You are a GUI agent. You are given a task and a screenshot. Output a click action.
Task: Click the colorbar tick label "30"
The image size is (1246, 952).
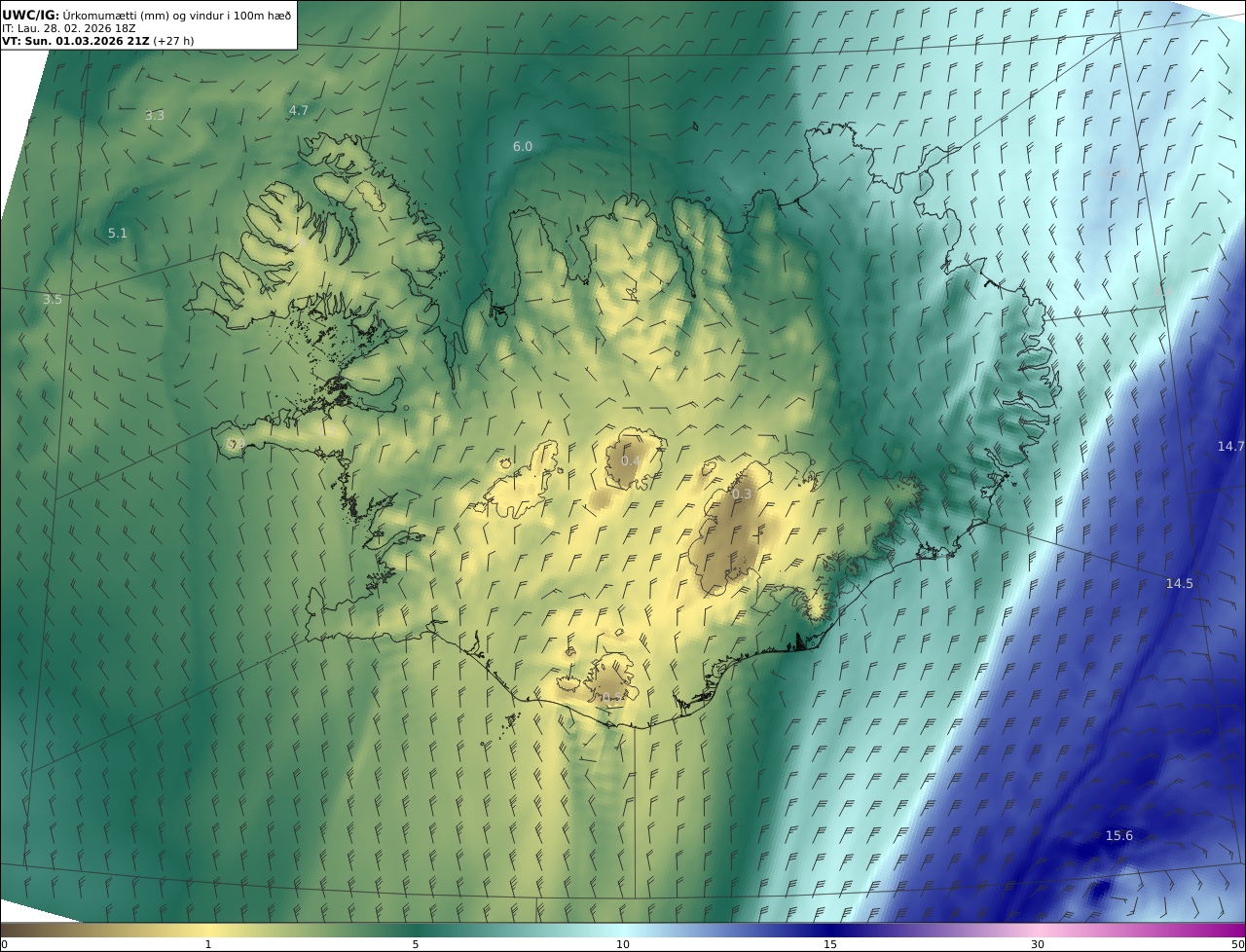point(1038,944)
